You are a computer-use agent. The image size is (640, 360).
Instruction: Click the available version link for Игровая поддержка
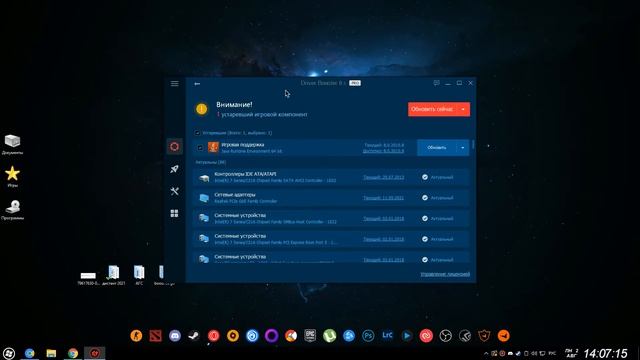tap(383, 151)
